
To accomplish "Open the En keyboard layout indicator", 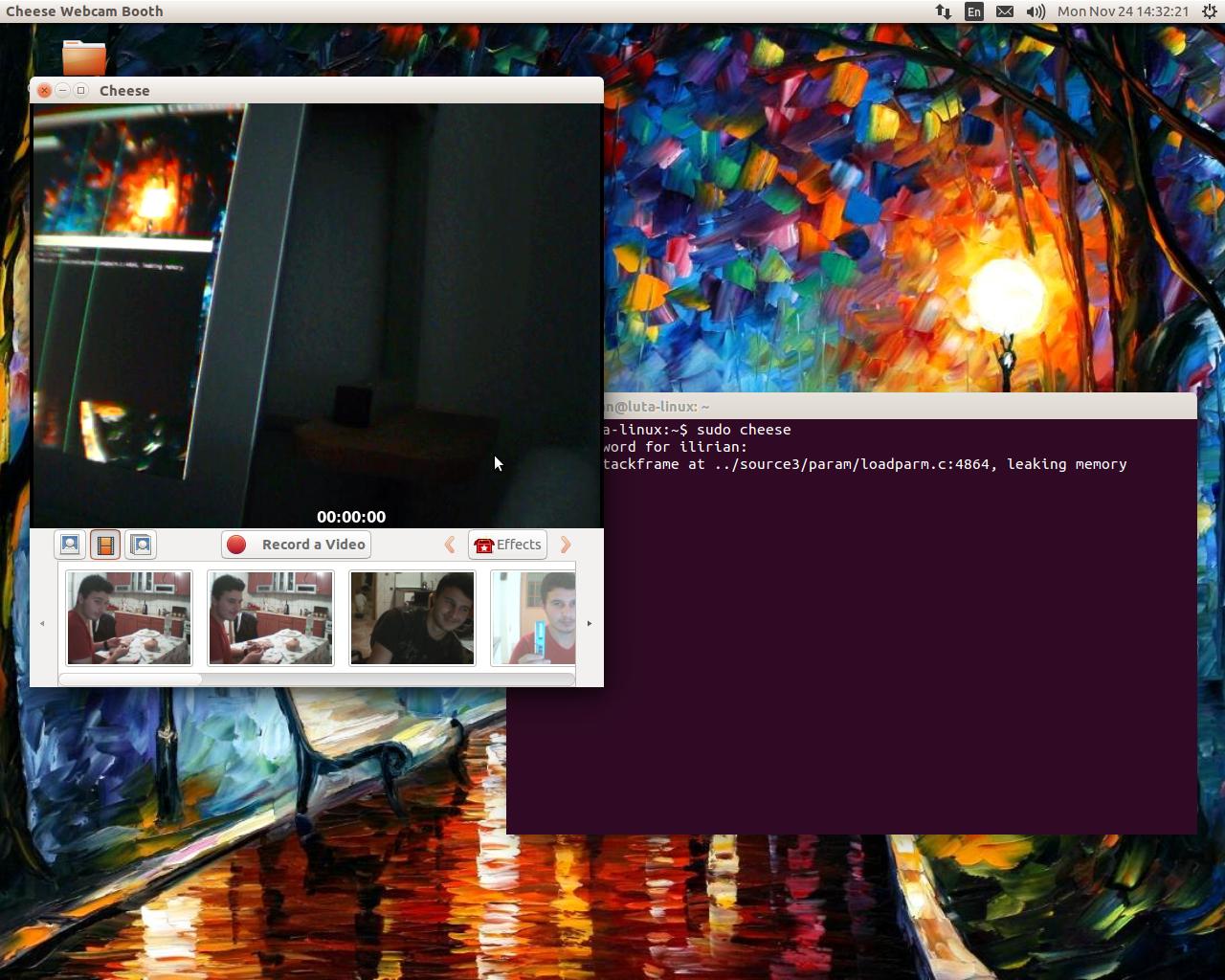I will tap(974, 11).
